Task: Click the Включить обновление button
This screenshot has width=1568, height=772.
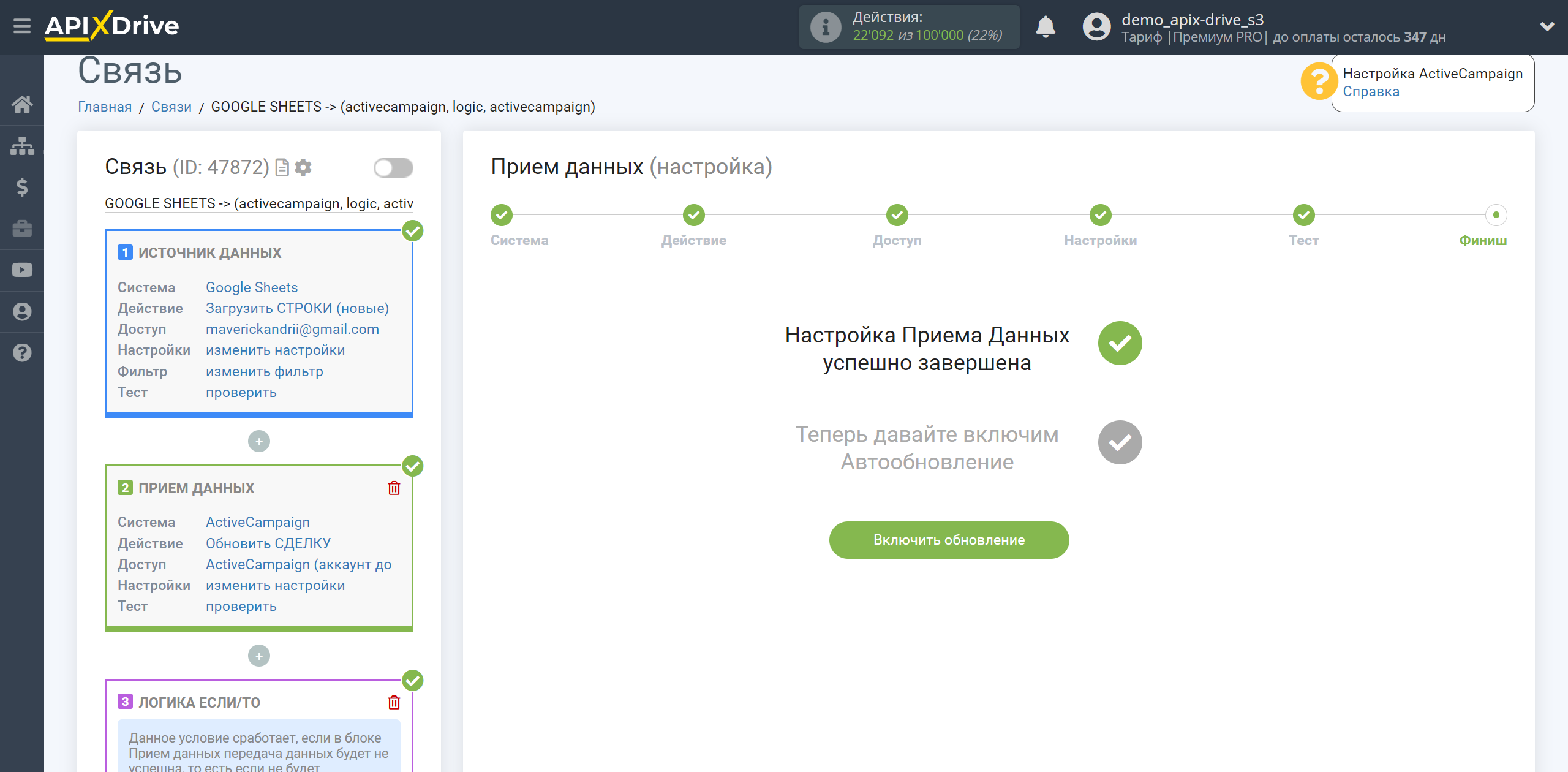Action: click(x=949, y=540)
